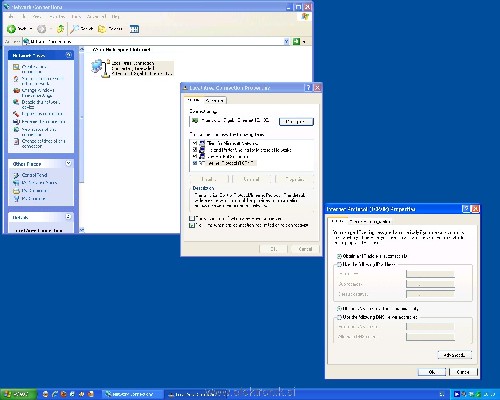500x400 pixels.
Task: Open the Favorites menu in Network Connections
Action: click(x=57, y=16)
